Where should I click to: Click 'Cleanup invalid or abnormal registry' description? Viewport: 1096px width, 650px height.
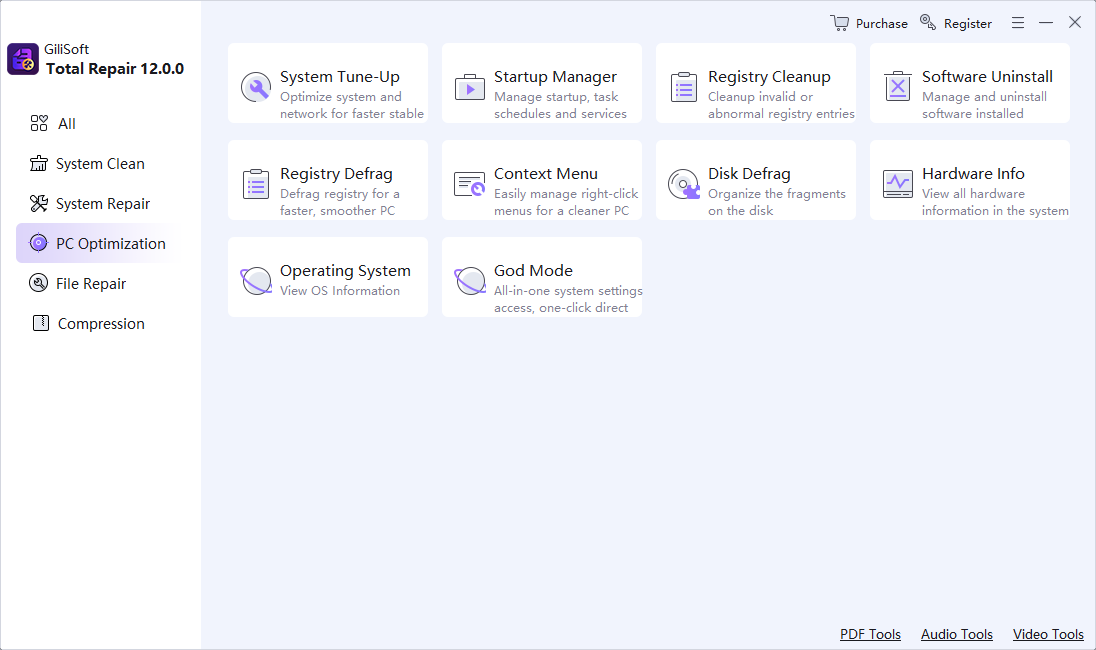tap(781, 105)
